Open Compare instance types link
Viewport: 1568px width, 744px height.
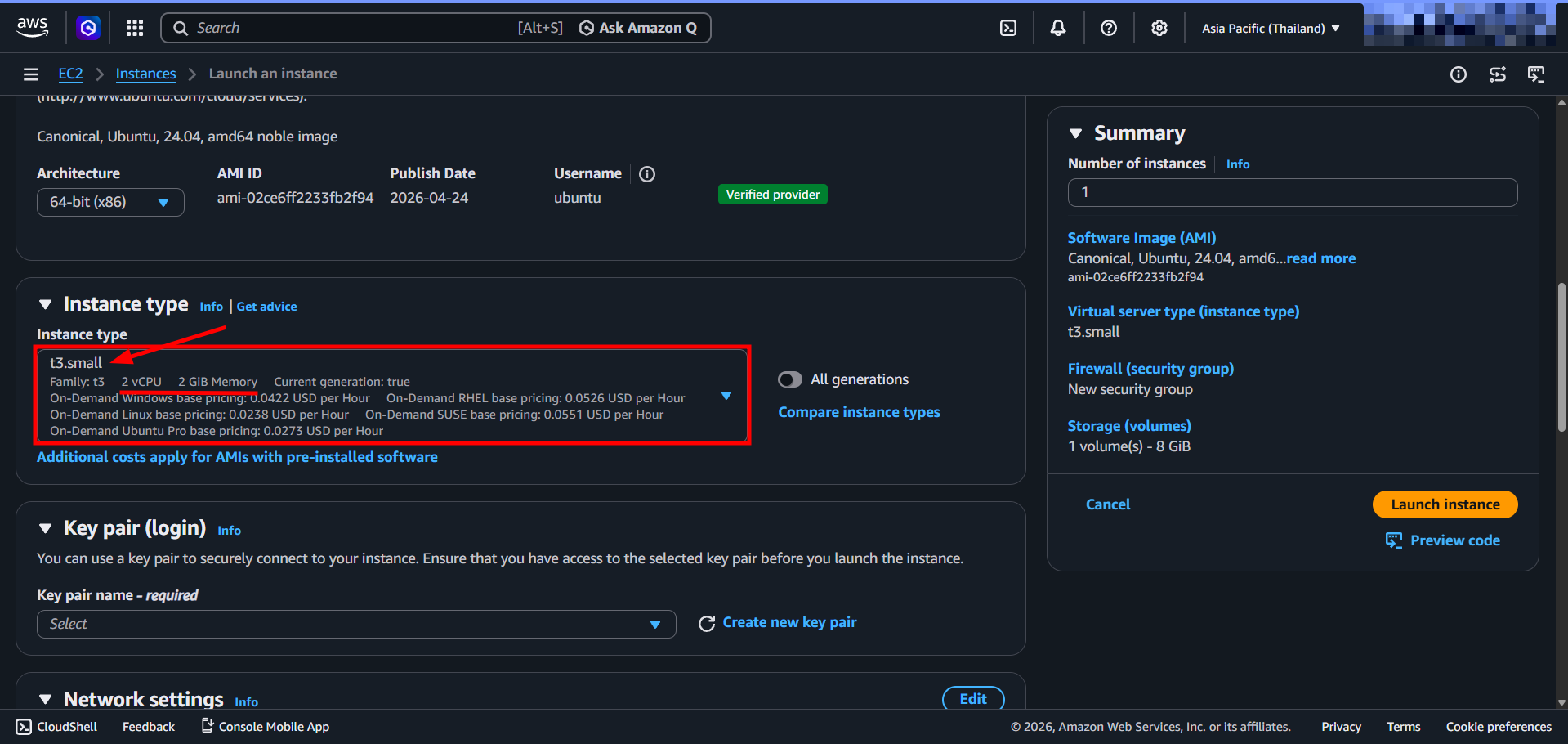pos(859,412)
